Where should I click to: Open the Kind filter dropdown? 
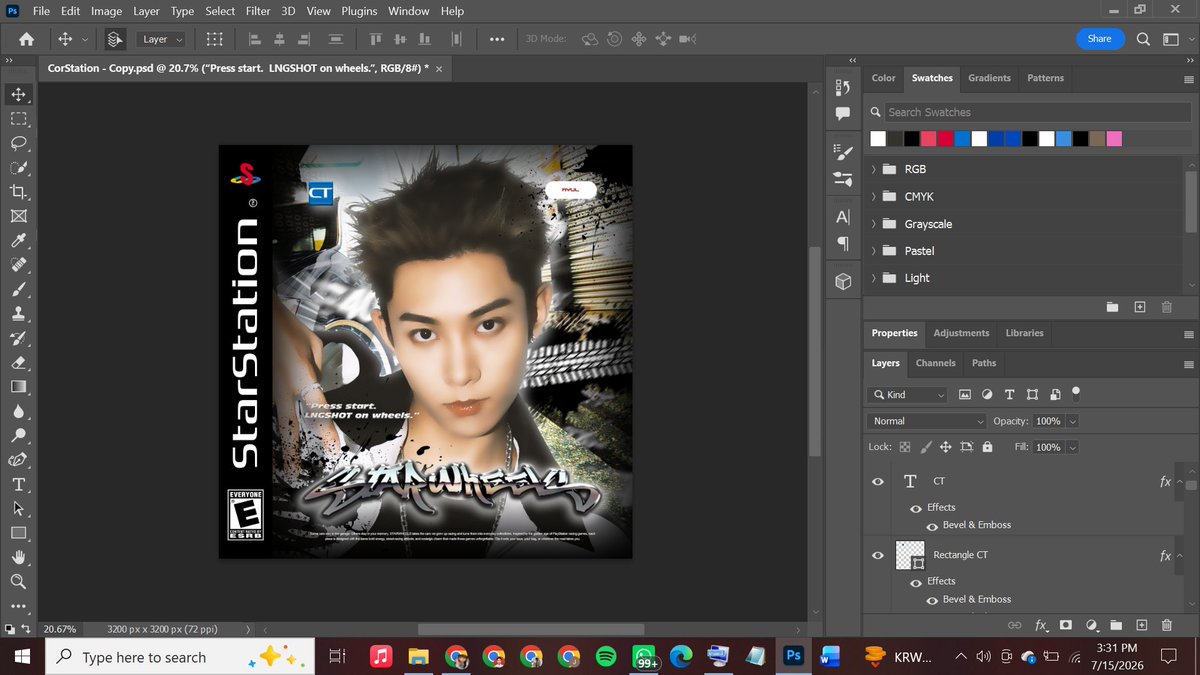click(x=907, y=394)
